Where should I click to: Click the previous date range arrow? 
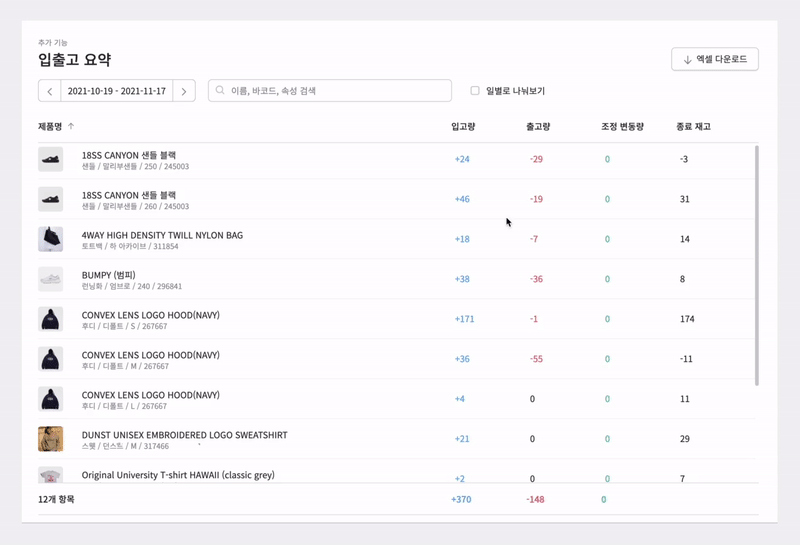click(50, 91)
